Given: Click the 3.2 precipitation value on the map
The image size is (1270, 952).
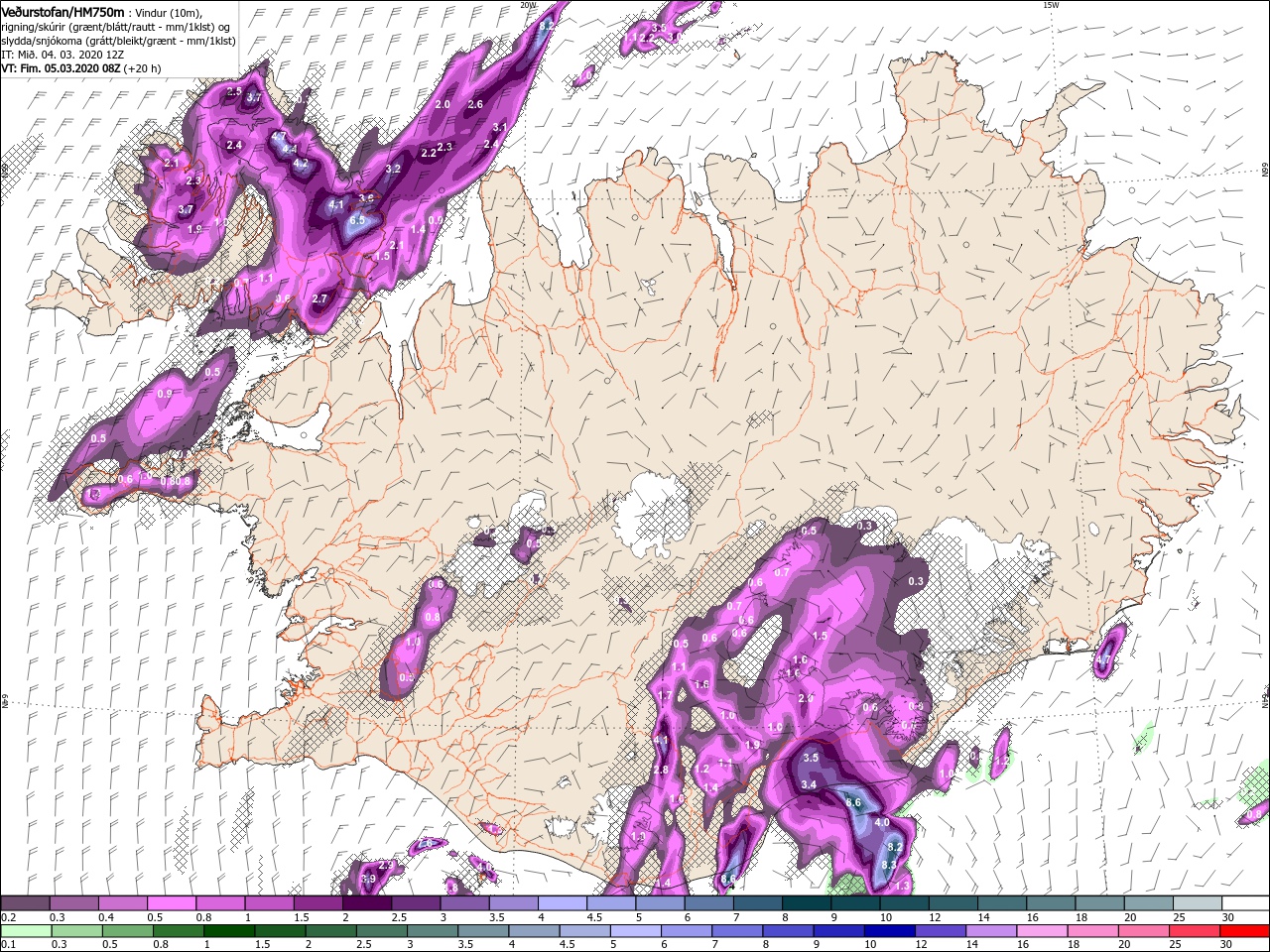Looking at the screenshot, I should click(x=393, y=169).
